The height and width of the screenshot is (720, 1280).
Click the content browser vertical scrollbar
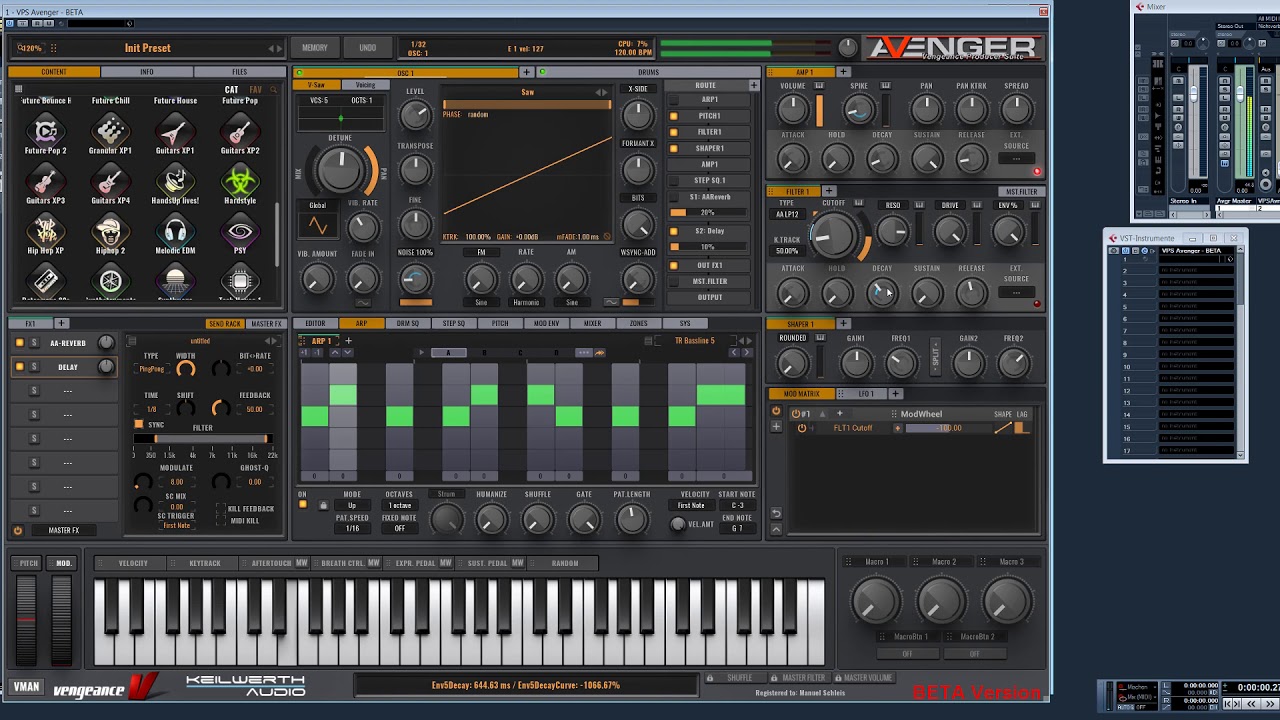point(278,232)
